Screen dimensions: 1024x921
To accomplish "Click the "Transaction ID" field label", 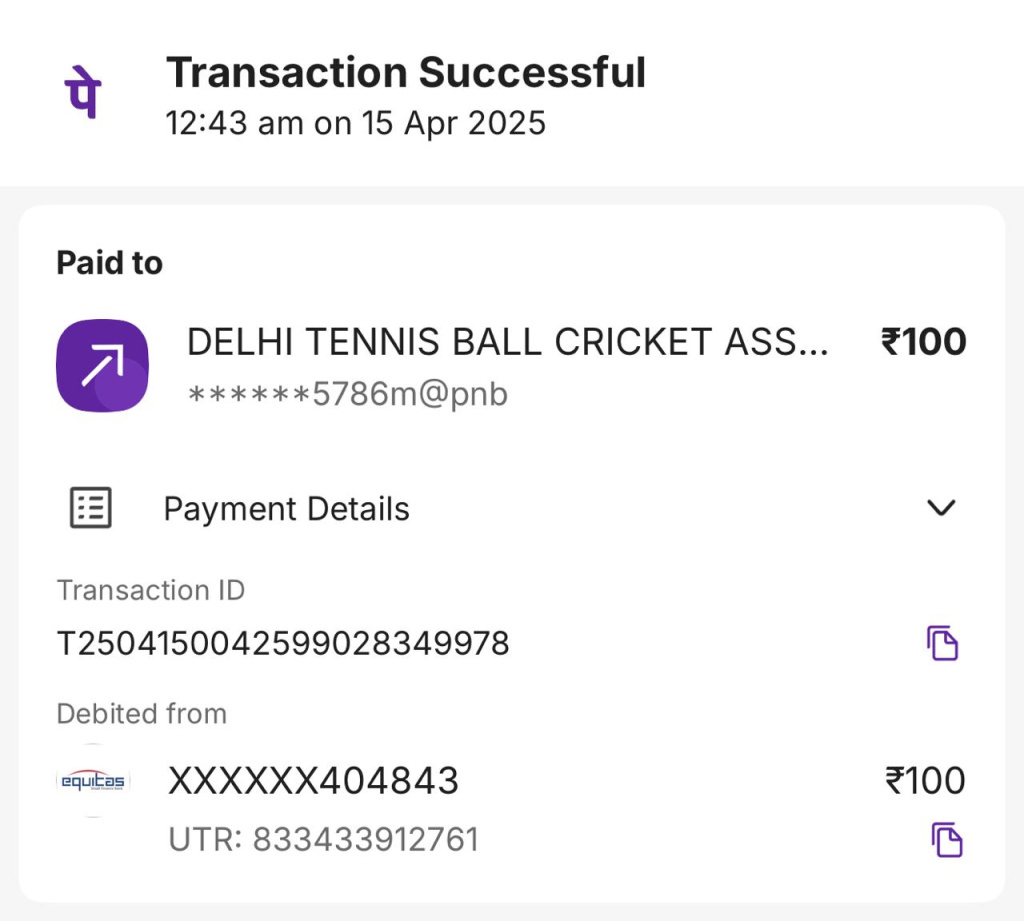I will pos(150,590).
